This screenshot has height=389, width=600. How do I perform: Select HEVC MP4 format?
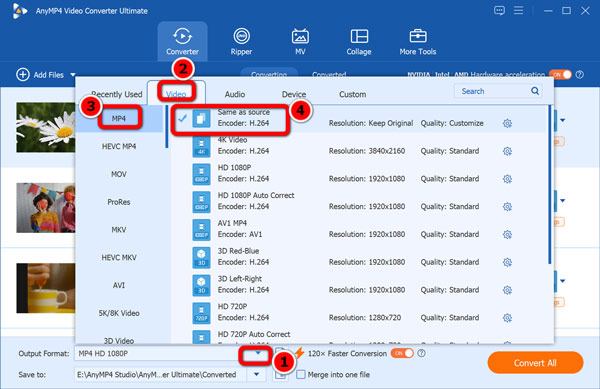119,146
